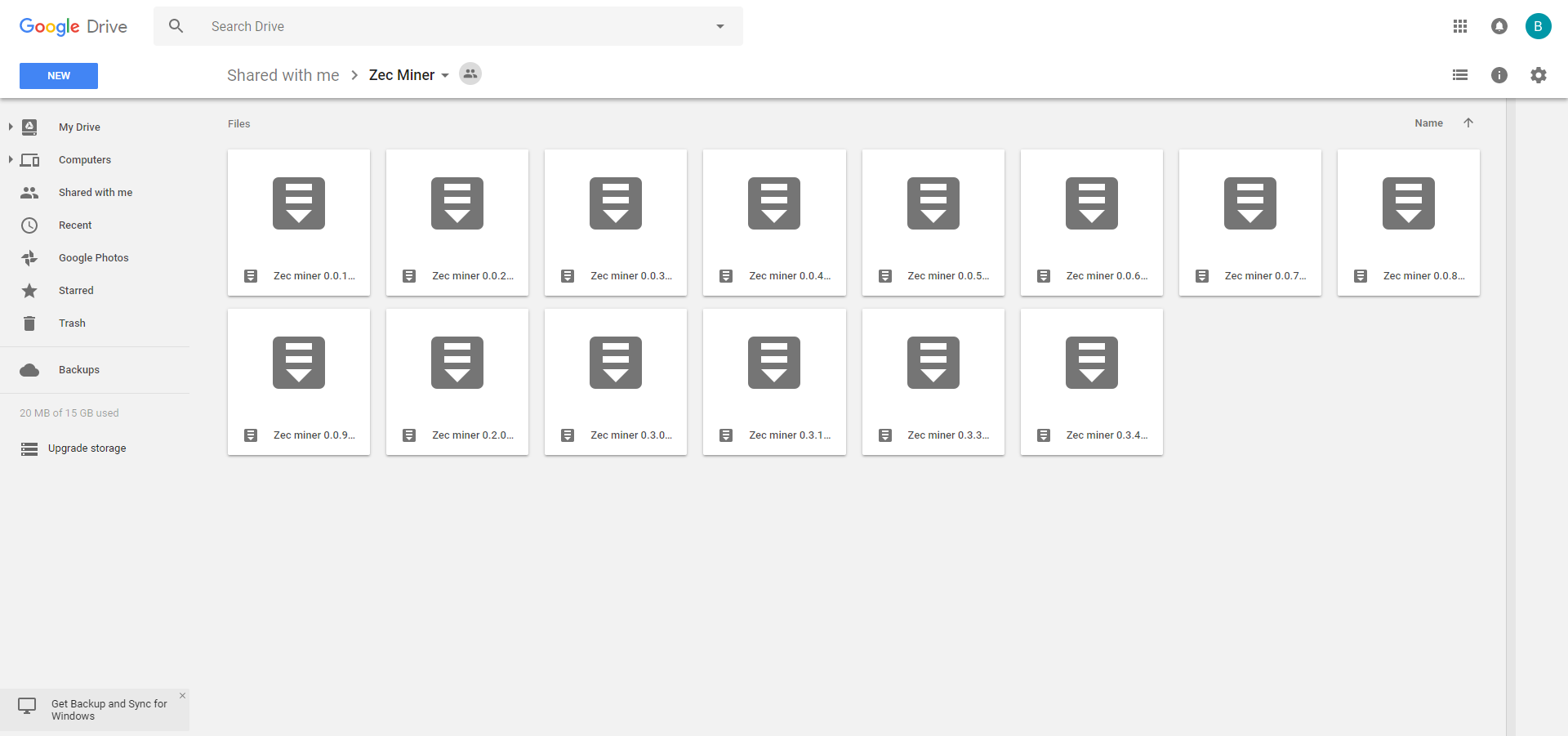Click the NEW button
This screenshot has width=1568, height=736.
tap(59, 76)
